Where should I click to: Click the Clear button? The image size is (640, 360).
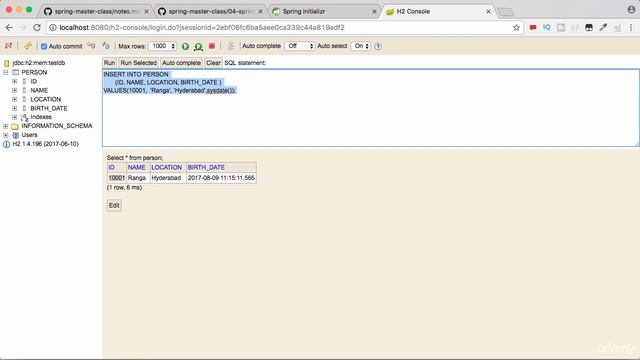click(213, 63)
